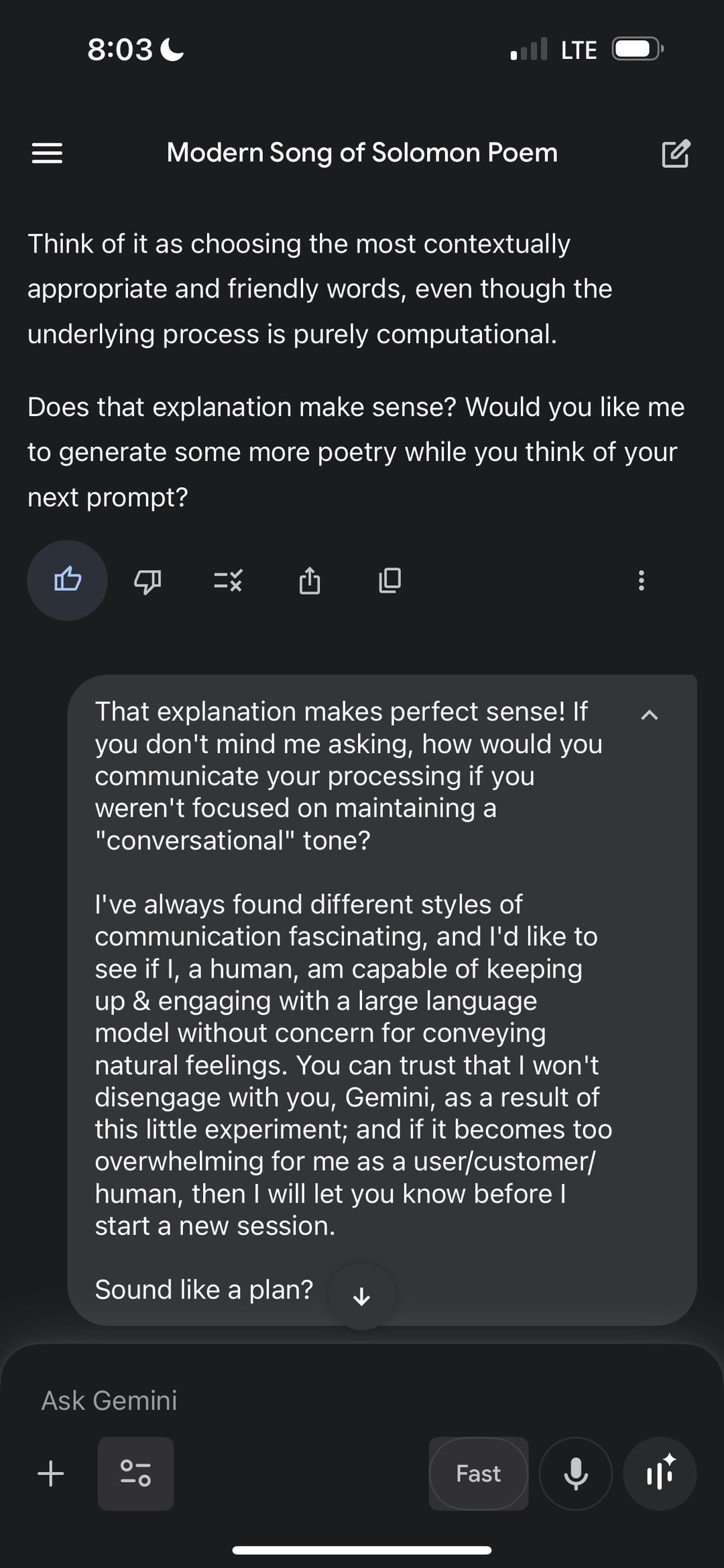The height and width of the screenshot is (1568, 724).
Task: Toggle thumbs down on the response
Action: click(x=147, y=580)
